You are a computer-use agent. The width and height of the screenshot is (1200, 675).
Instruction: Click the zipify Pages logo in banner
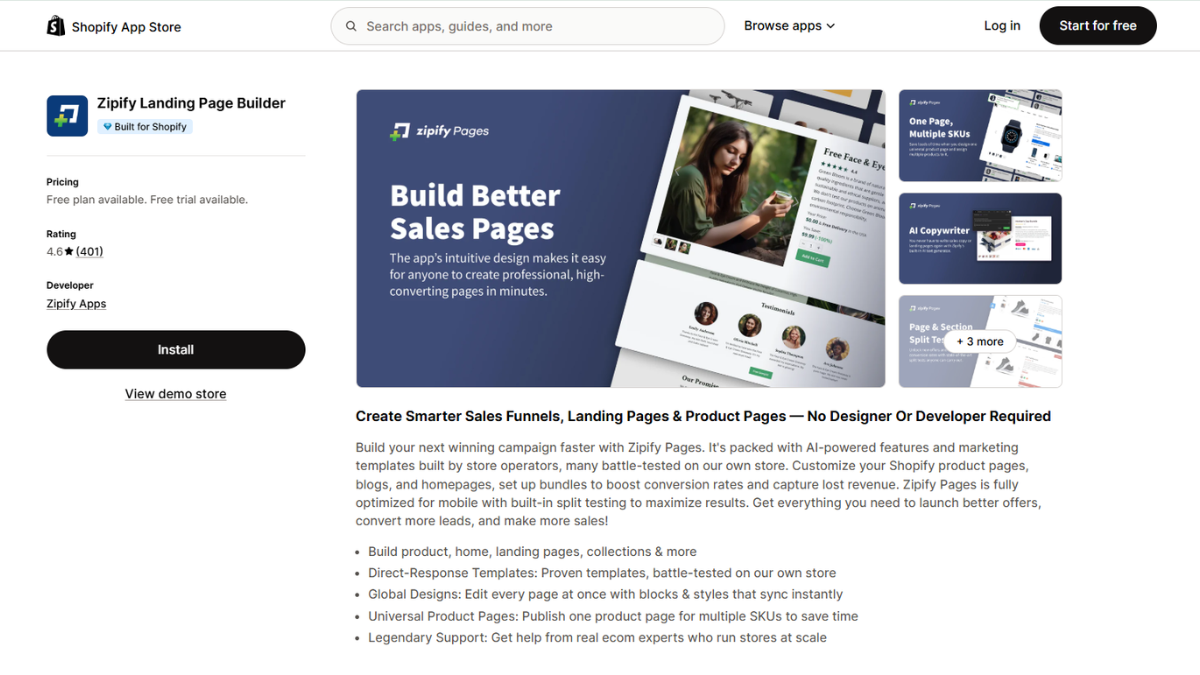pyautogui.click(x=439, y=131)
